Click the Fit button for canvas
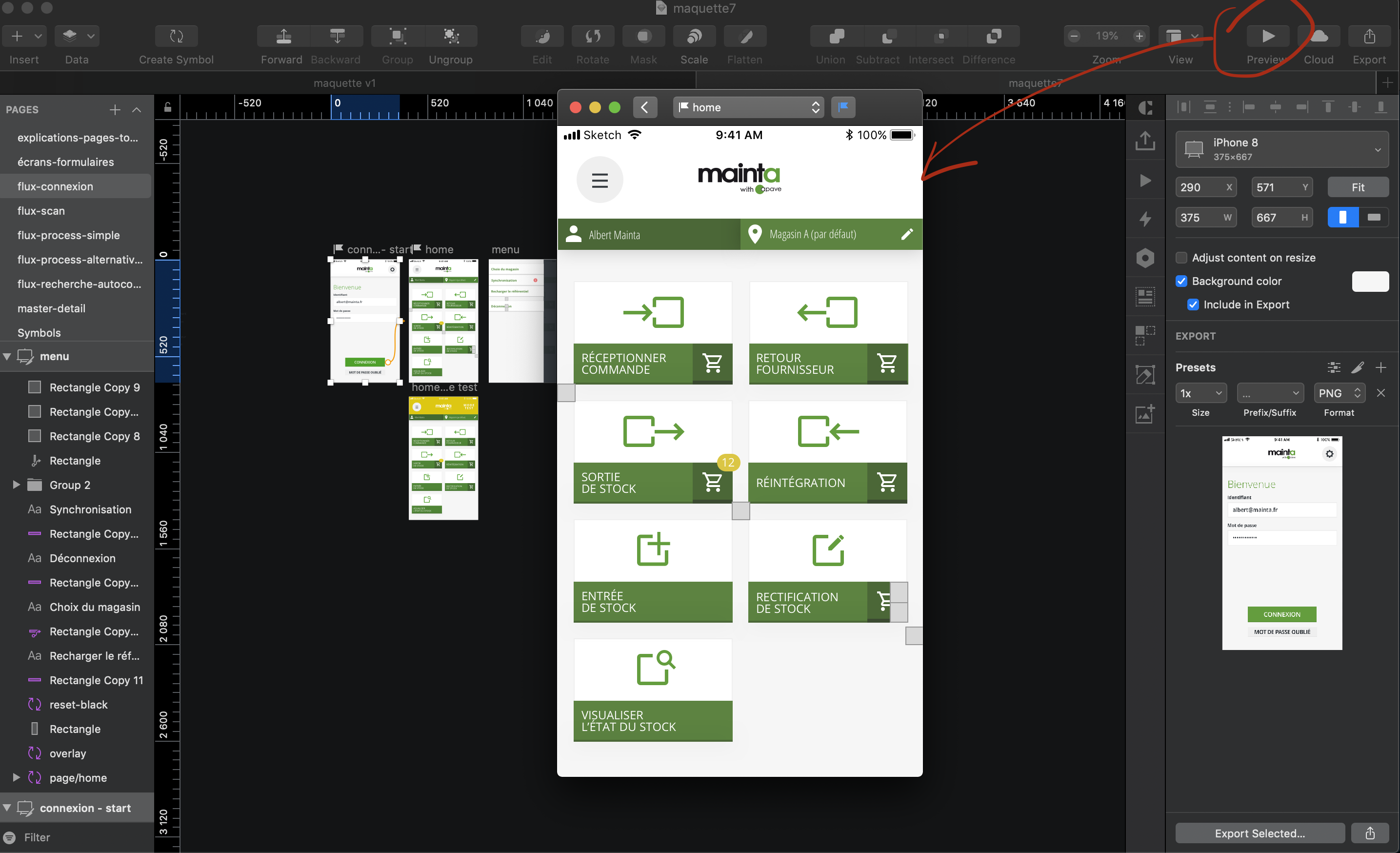Screen dimensions: 1400x853 [1357, 187]
